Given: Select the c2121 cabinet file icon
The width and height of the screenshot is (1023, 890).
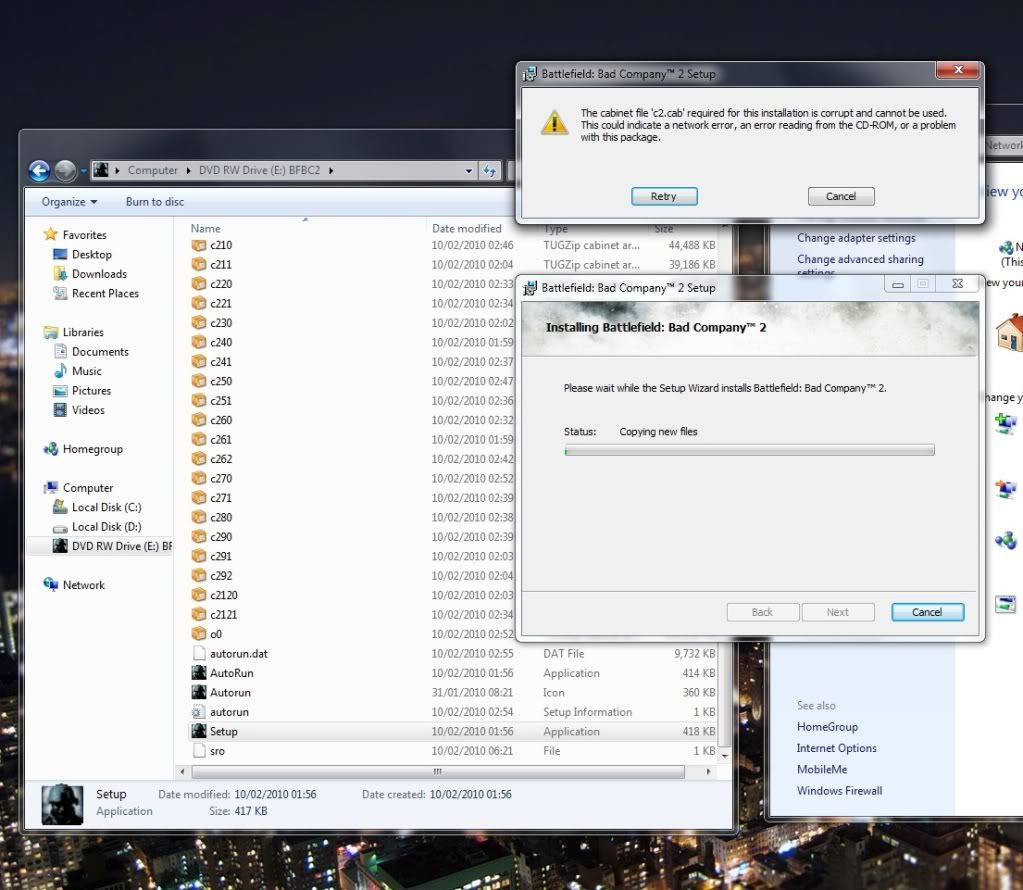Looking at the screenshot, I should click(x=199, y=615).
